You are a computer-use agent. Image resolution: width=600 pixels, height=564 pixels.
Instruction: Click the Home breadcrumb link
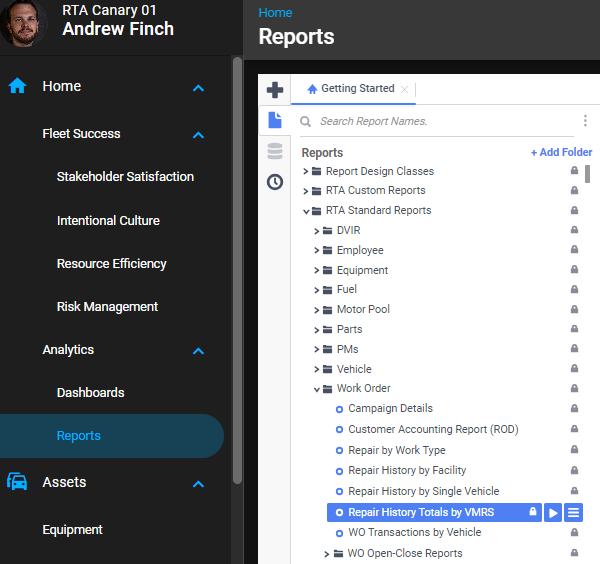275,13
